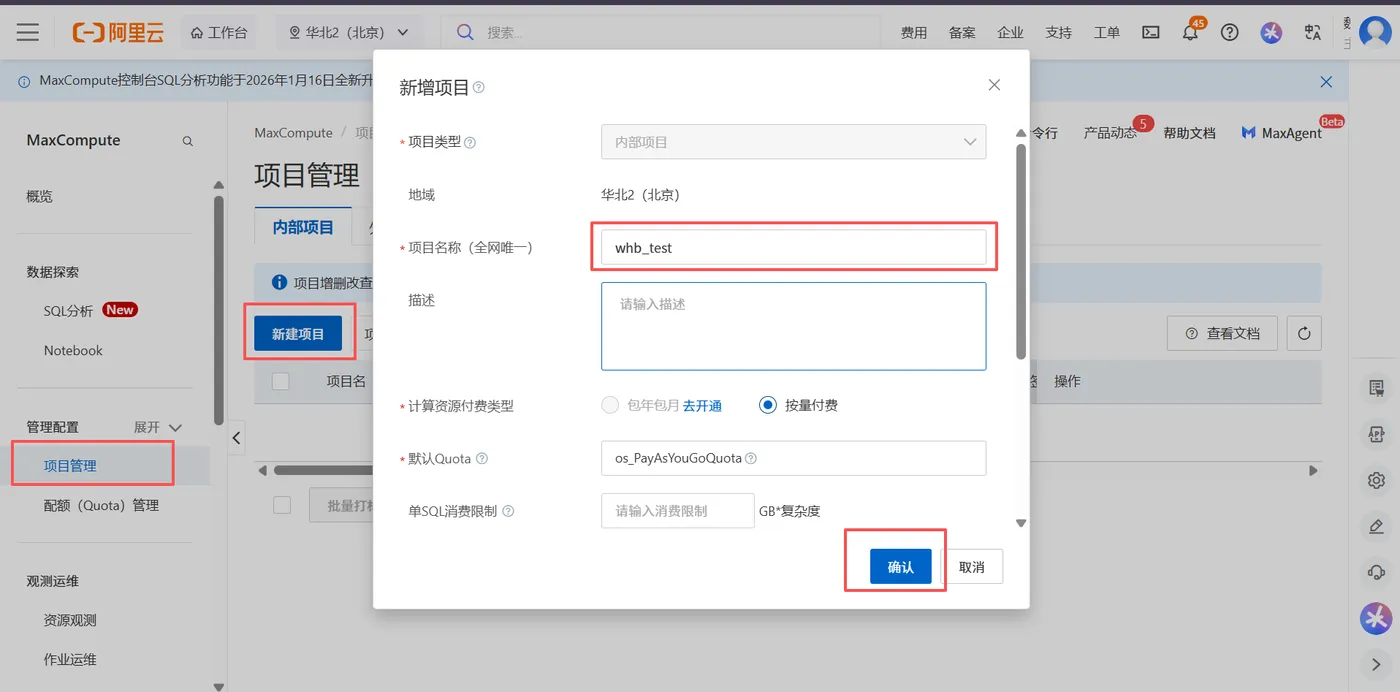1400x692 pixels.
Task: Refresh the project list
Action: 1304,333
